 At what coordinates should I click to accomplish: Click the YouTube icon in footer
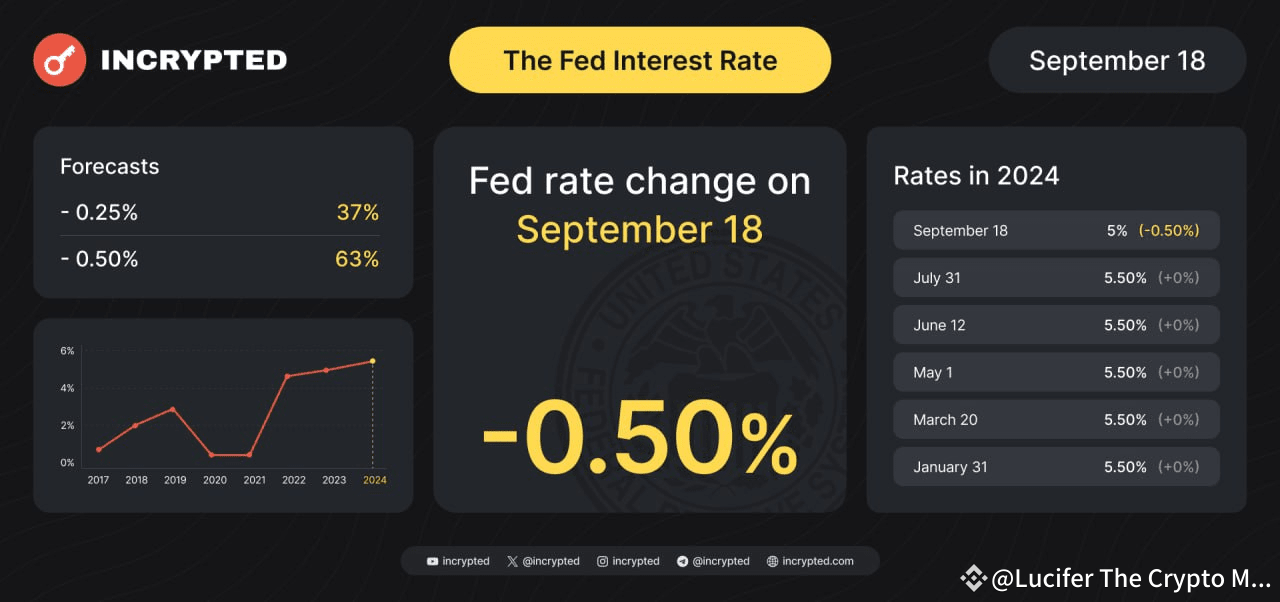[x=432, y=561]
